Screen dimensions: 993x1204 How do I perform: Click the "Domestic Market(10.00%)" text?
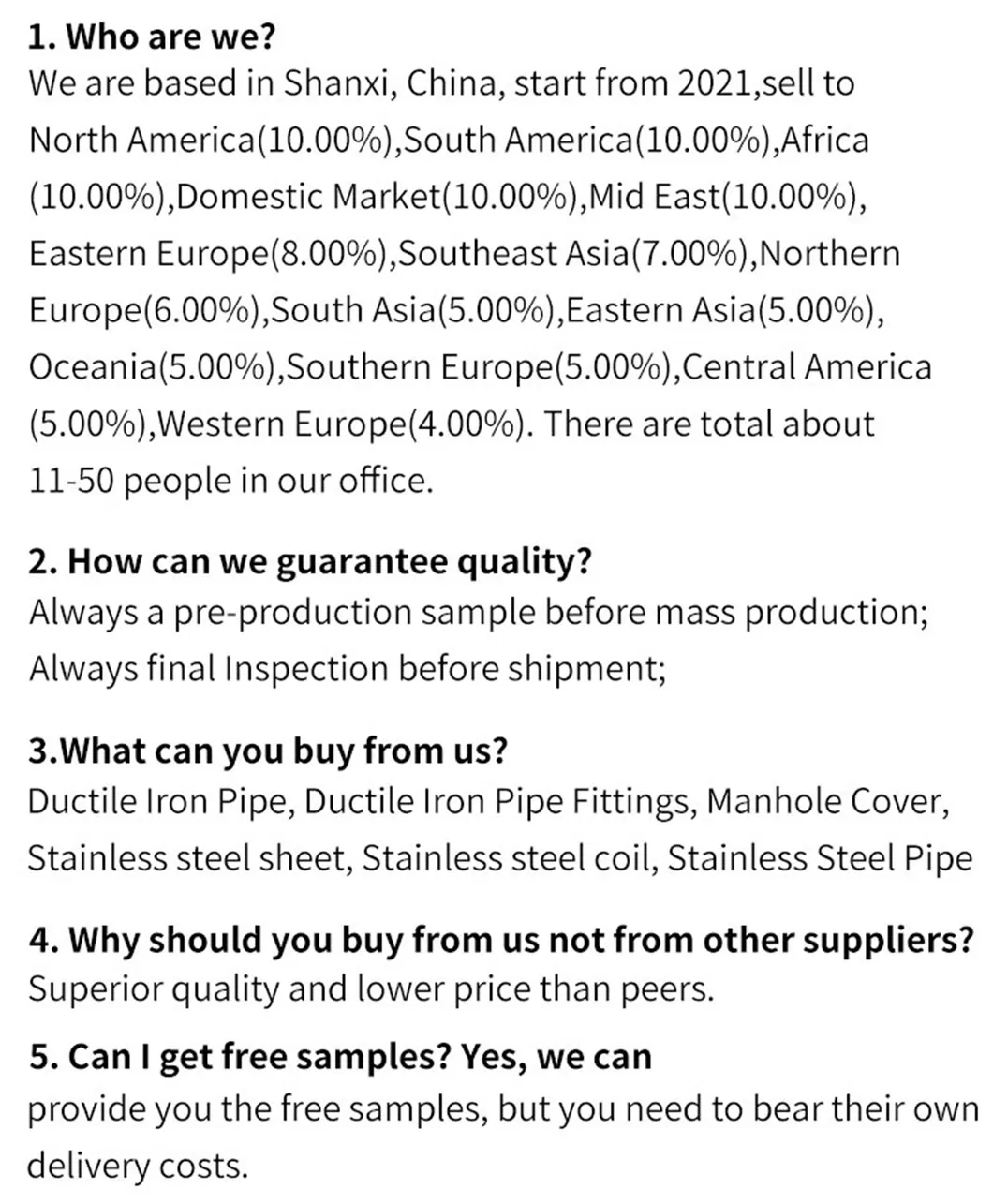tap(377, 198)
